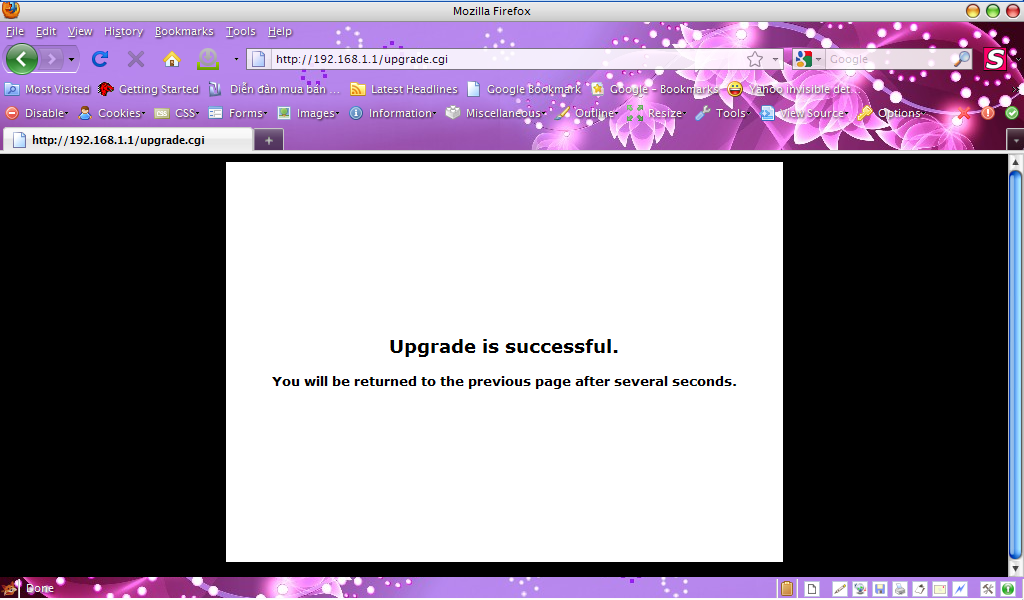
Task: Click the printer icon in status bar
Action: tap(900, 589)
